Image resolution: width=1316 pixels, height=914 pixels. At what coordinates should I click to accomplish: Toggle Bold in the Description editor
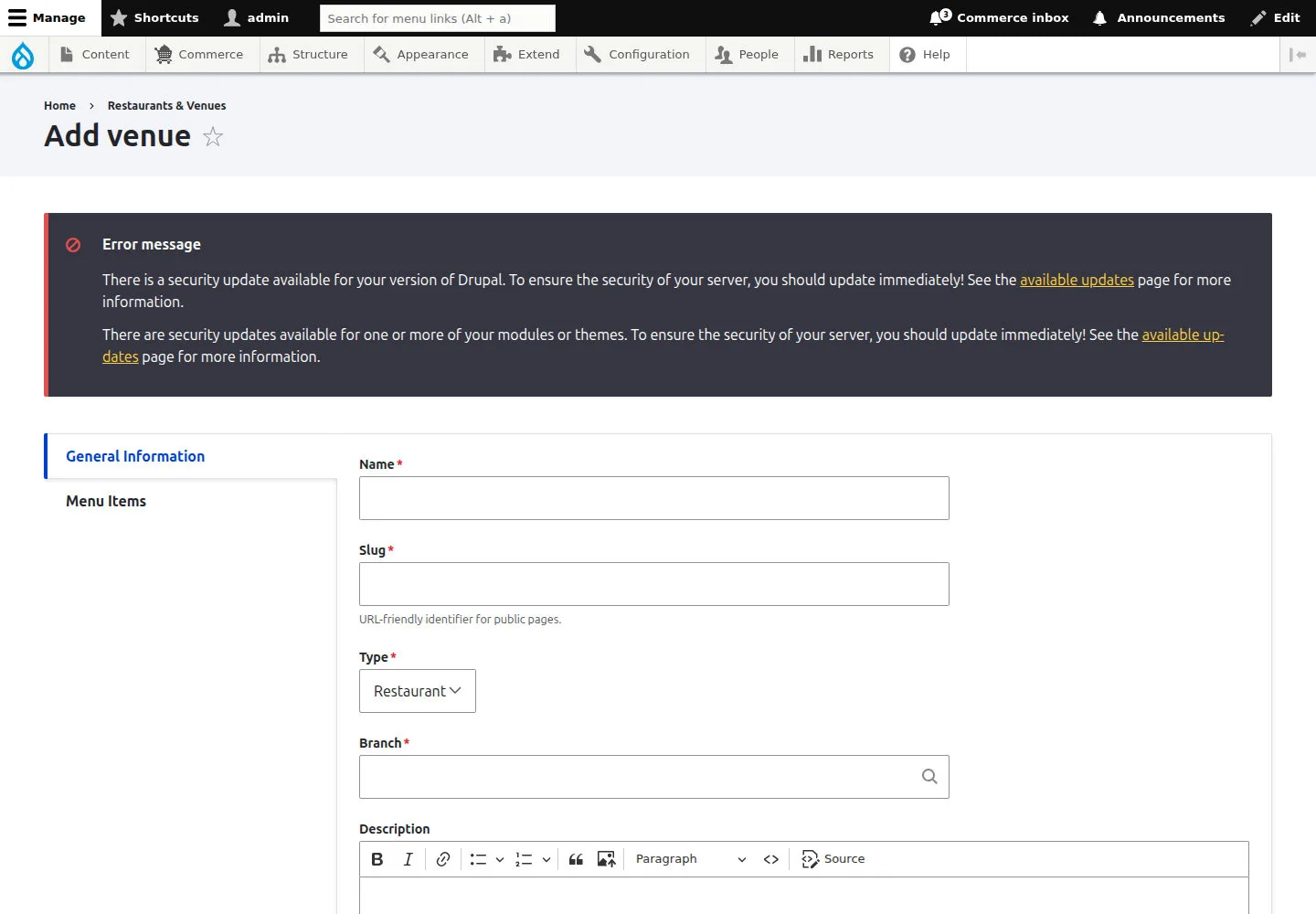click(x=377, y=859)
